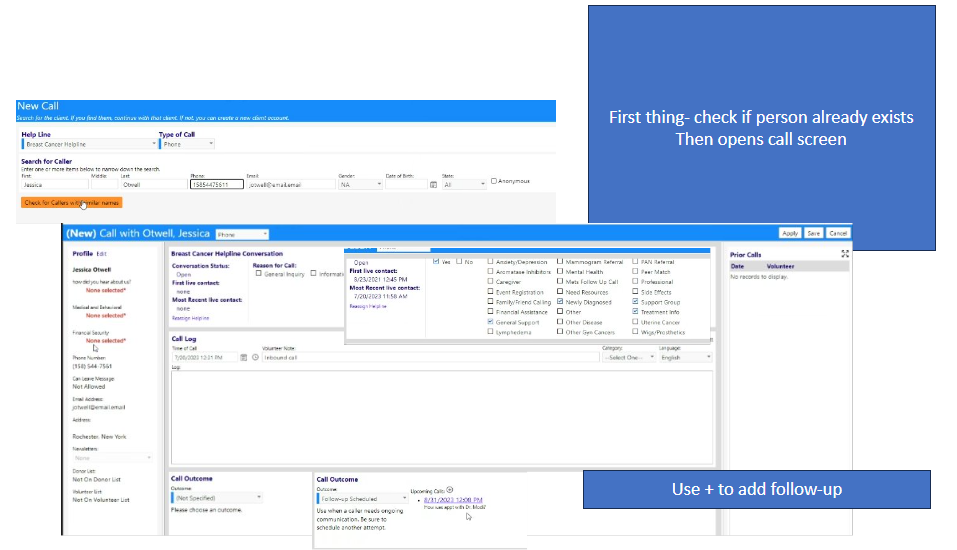The width and height of the screenshot is (957, 550).
Task: Tick the Anonymous checkbox
Action: tap(494, 181)
